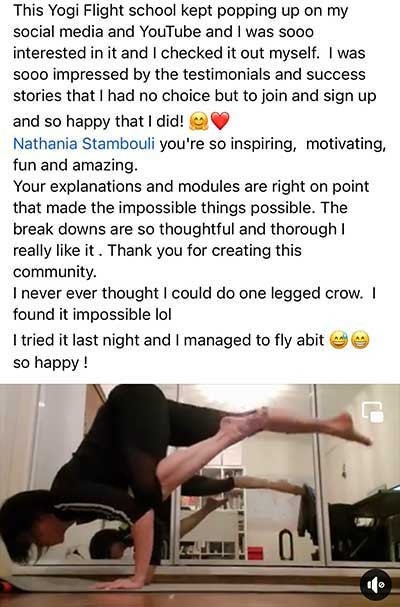Click the red box in the video background
Viewport: 400px width, 607px height.
(255, 553)
